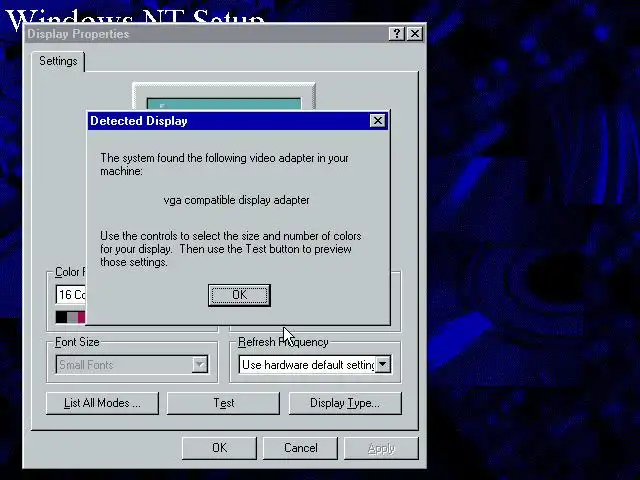Click the greyed Apply button
The height and width of the screenshot is (480, 640).
point(381,448)
